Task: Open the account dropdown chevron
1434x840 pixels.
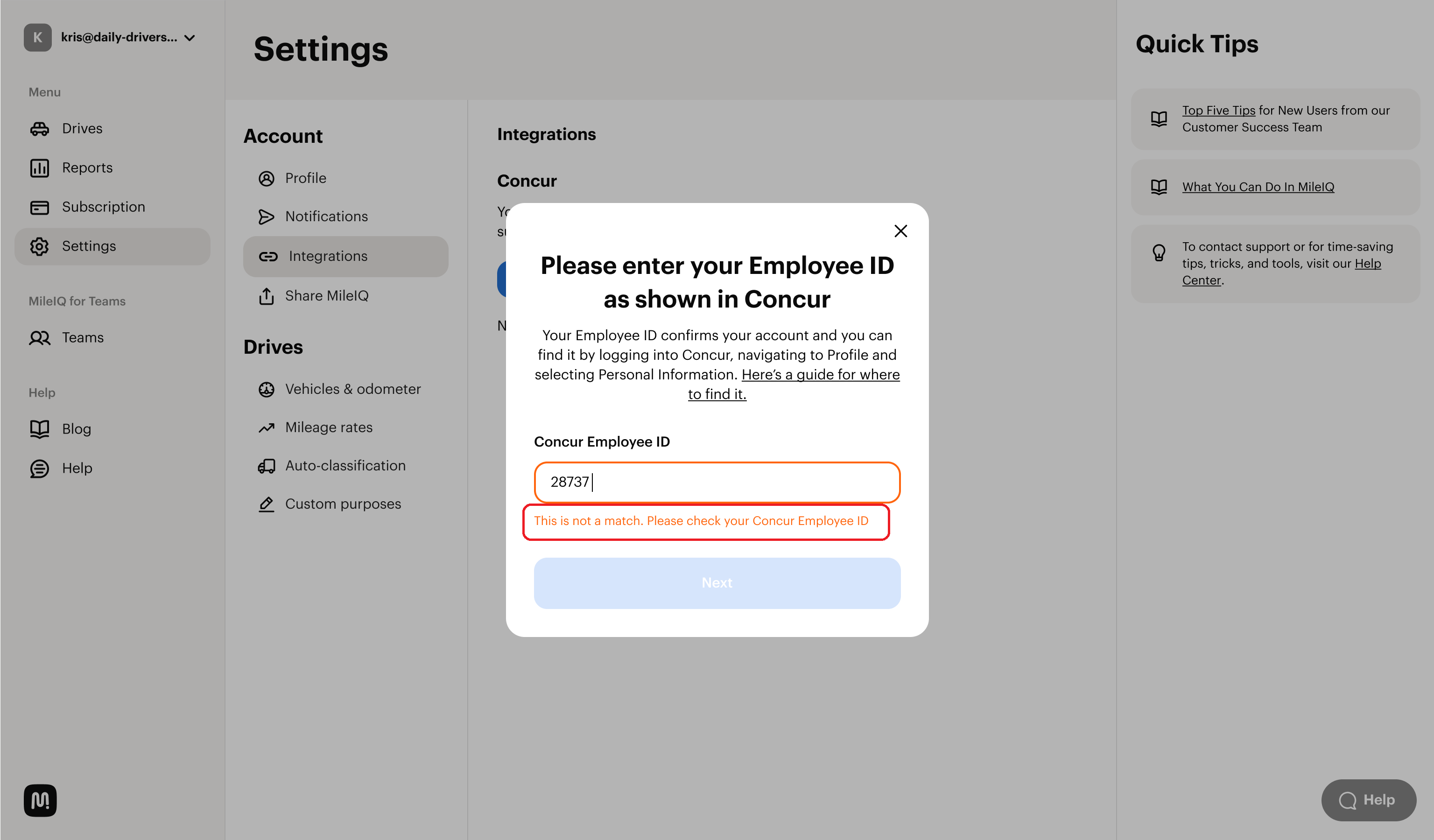Action: point(190,38)
